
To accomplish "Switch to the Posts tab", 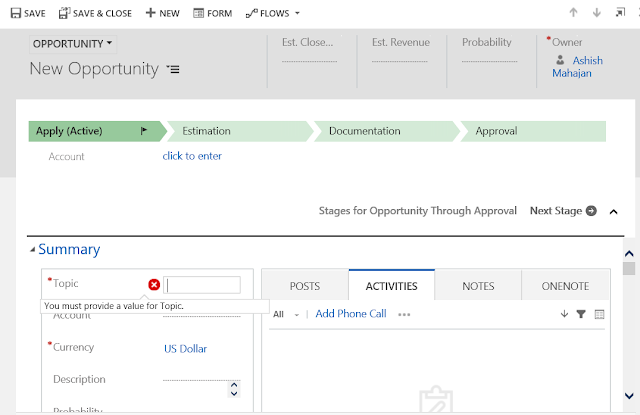I will (304, 286).
